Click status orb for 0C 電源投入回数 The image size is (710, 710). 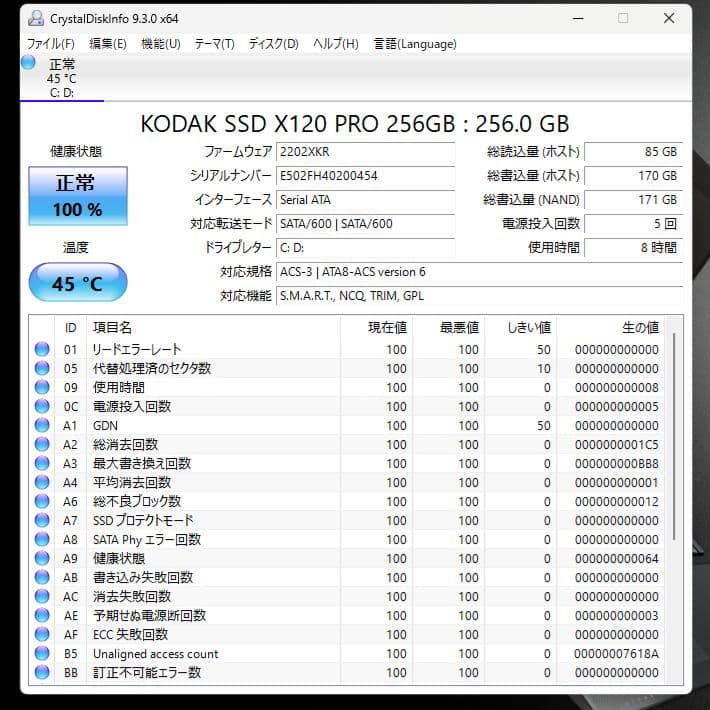coord(42,406)
